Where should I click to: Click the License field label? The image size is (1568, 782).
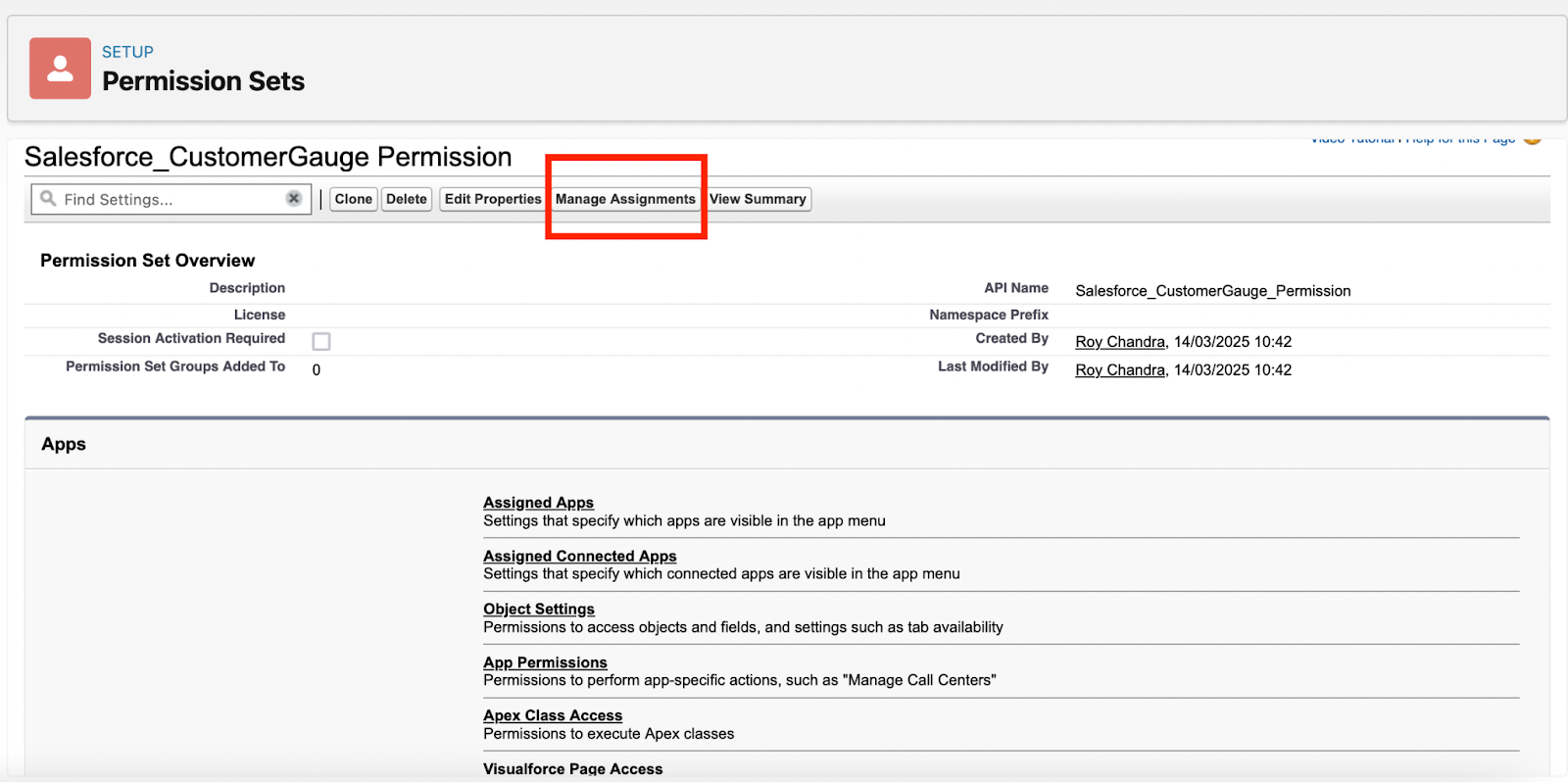260,315
